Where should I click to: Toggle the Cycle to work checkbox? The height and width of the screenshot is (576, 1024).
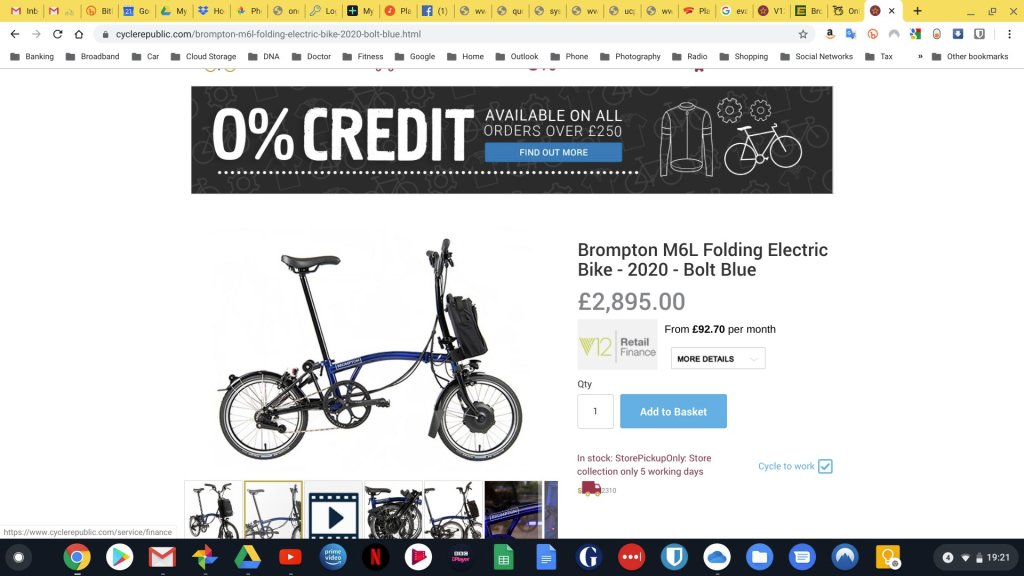pyautogui.click(x=825, y=466)
